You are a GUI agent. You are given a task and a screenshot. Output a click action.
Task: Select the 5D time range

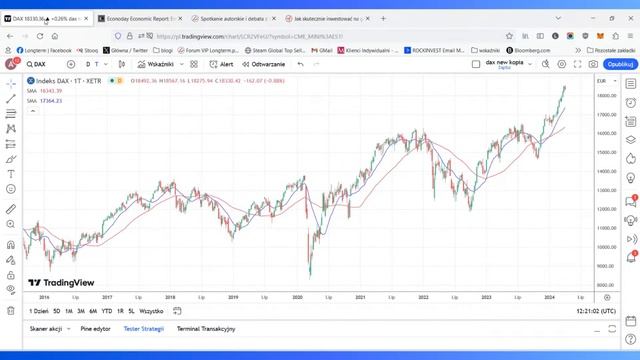(57, 311)
